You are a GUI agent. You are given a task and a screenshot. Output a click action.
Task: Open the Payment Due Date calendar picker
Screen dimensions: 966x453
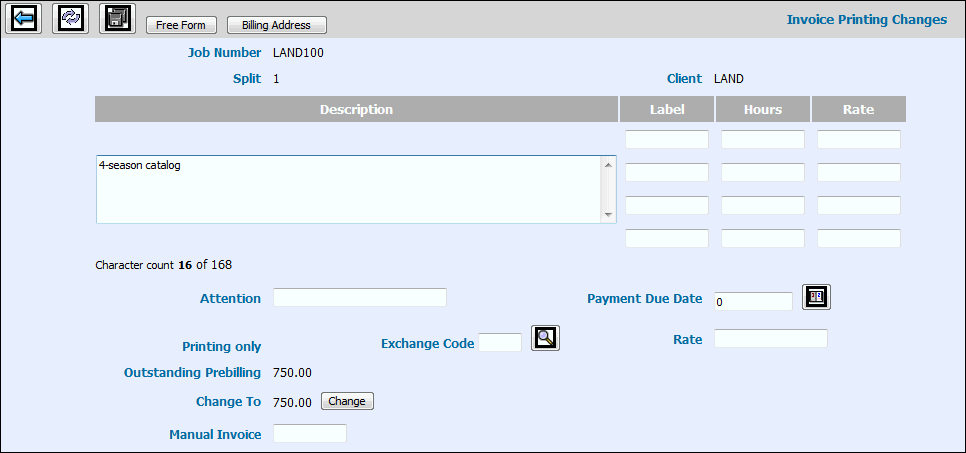pyautogui.click(x=816, y=297)
